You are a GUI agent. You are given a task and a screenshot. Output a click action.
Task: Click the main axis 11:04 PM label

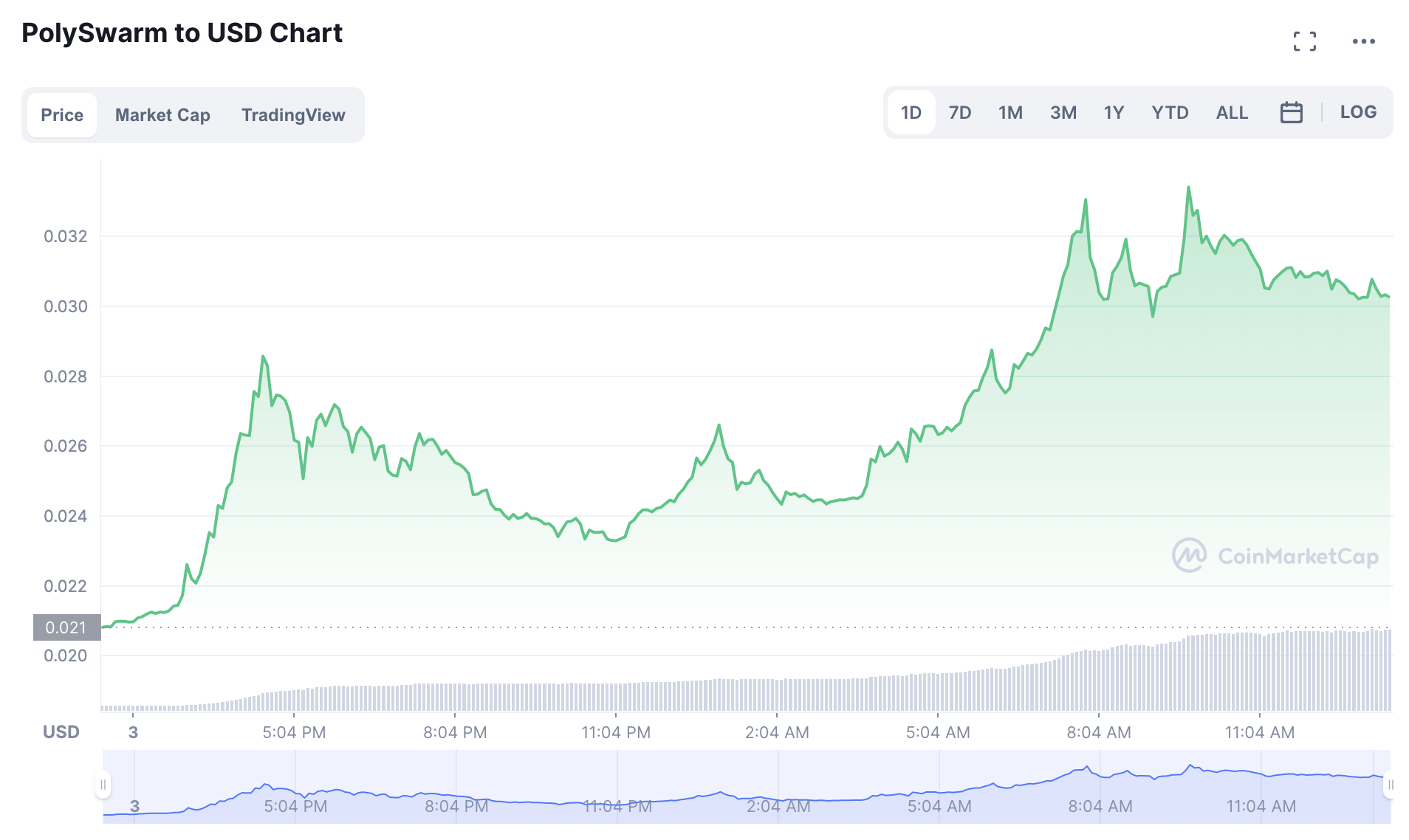click(616, 732)
